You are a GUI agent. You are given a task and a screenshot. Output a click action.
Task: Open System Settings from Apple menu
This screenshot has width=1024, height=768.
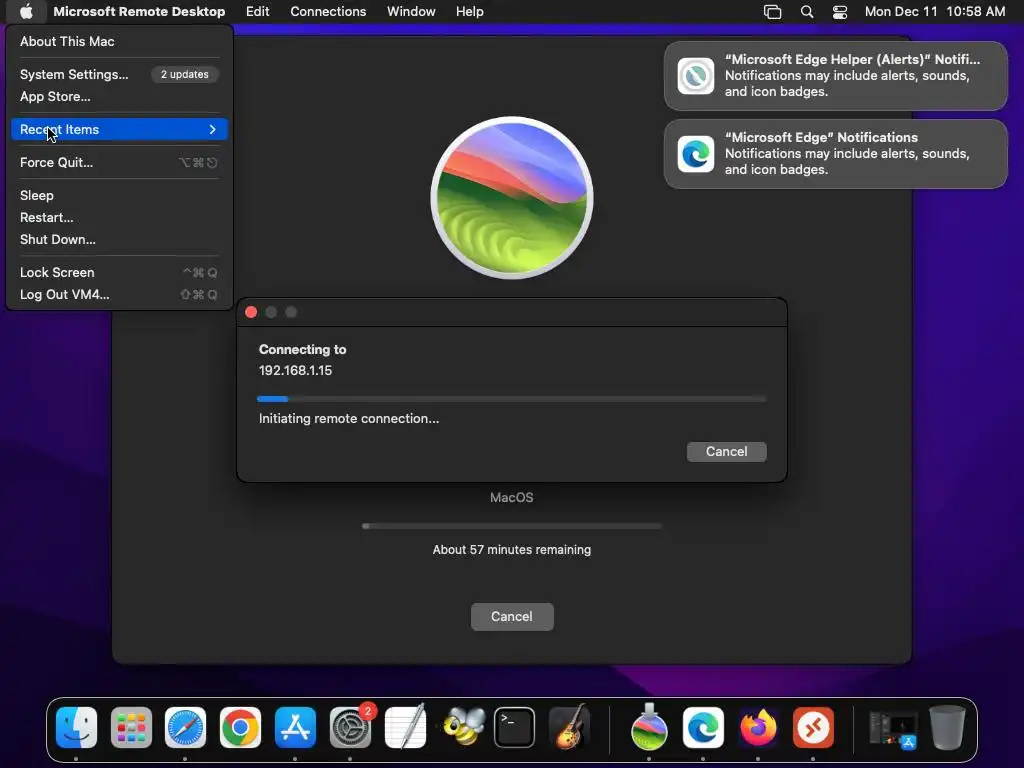(x=74, y=74)
